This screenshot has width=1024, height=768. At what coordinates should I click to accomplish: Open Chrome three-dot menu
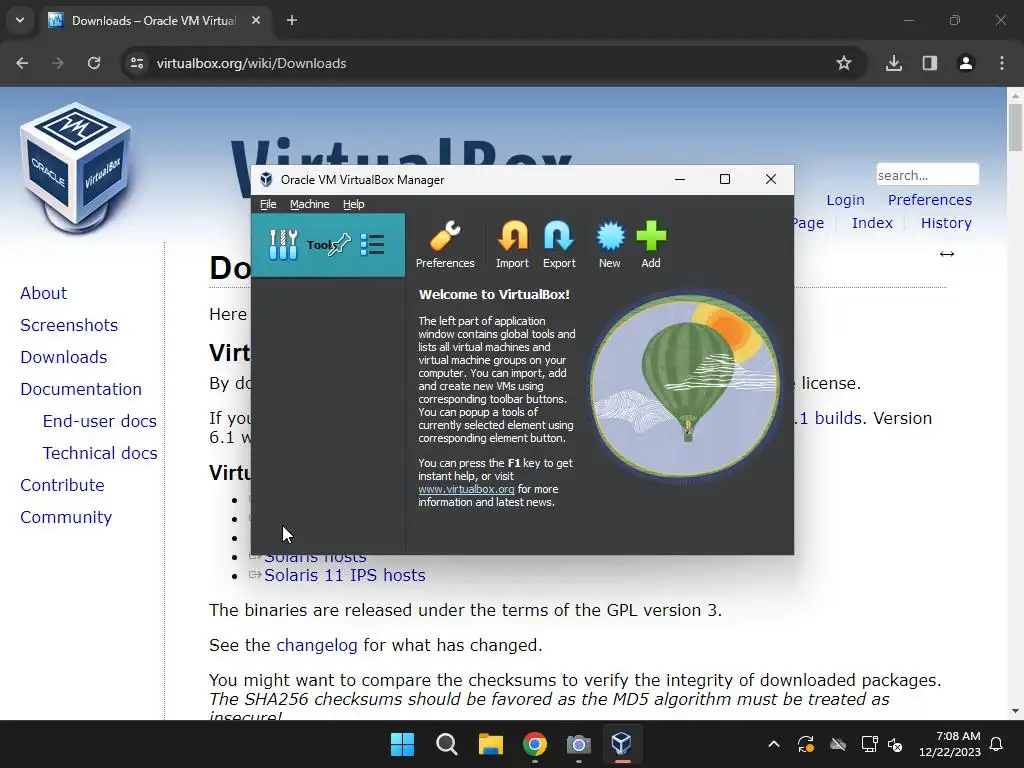(1002, 63)
